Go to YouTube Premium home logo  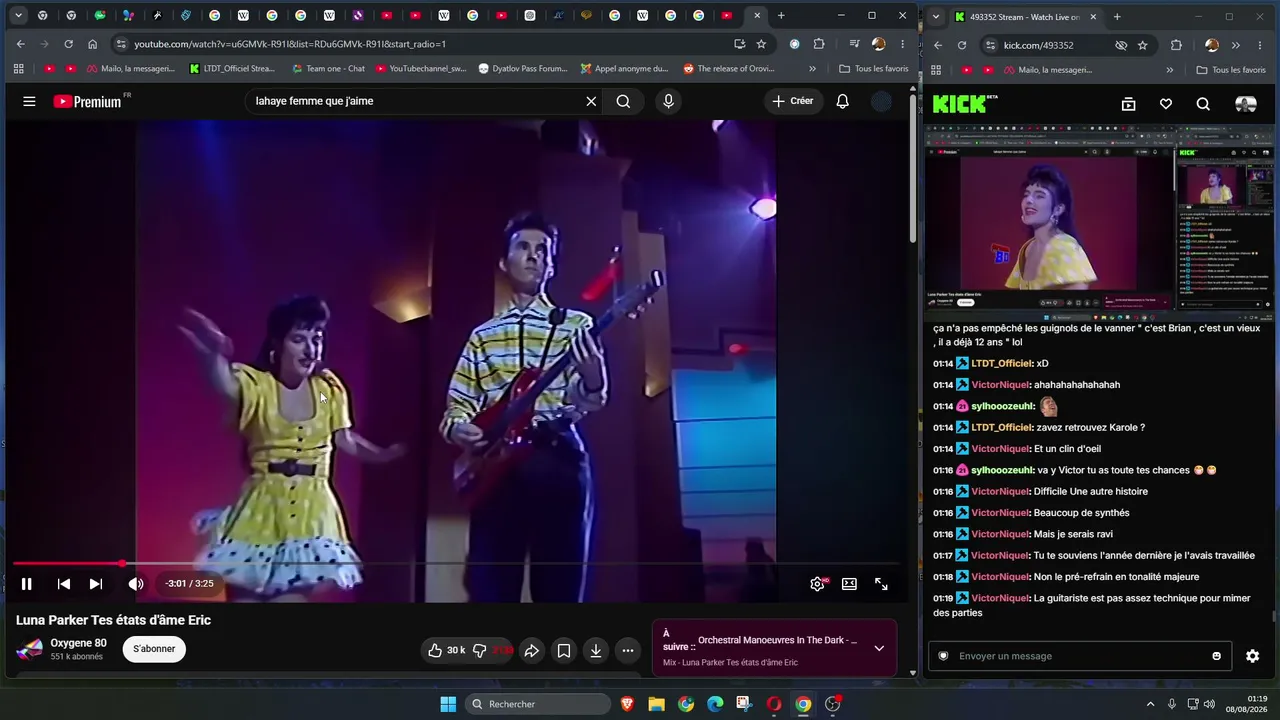point(88,101)
